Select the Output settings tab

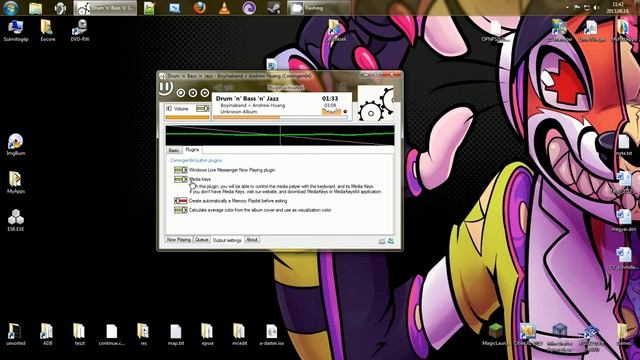pyautogui.click(x=227, y=240)
